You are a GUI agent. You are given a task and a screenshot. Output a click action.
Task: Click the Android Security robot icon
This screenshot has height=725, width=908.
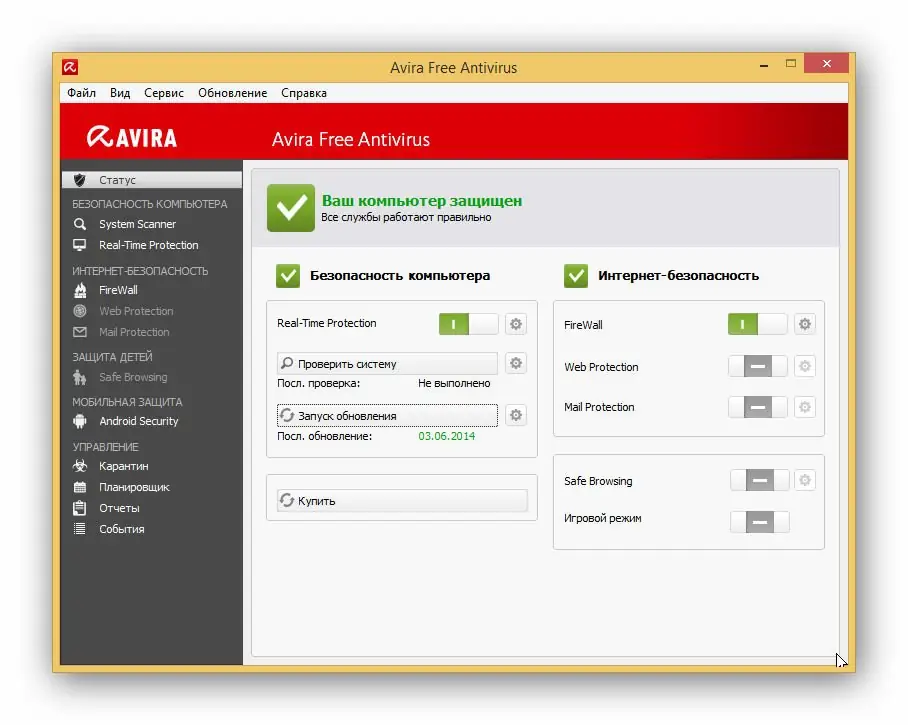(x=80, y=421)
